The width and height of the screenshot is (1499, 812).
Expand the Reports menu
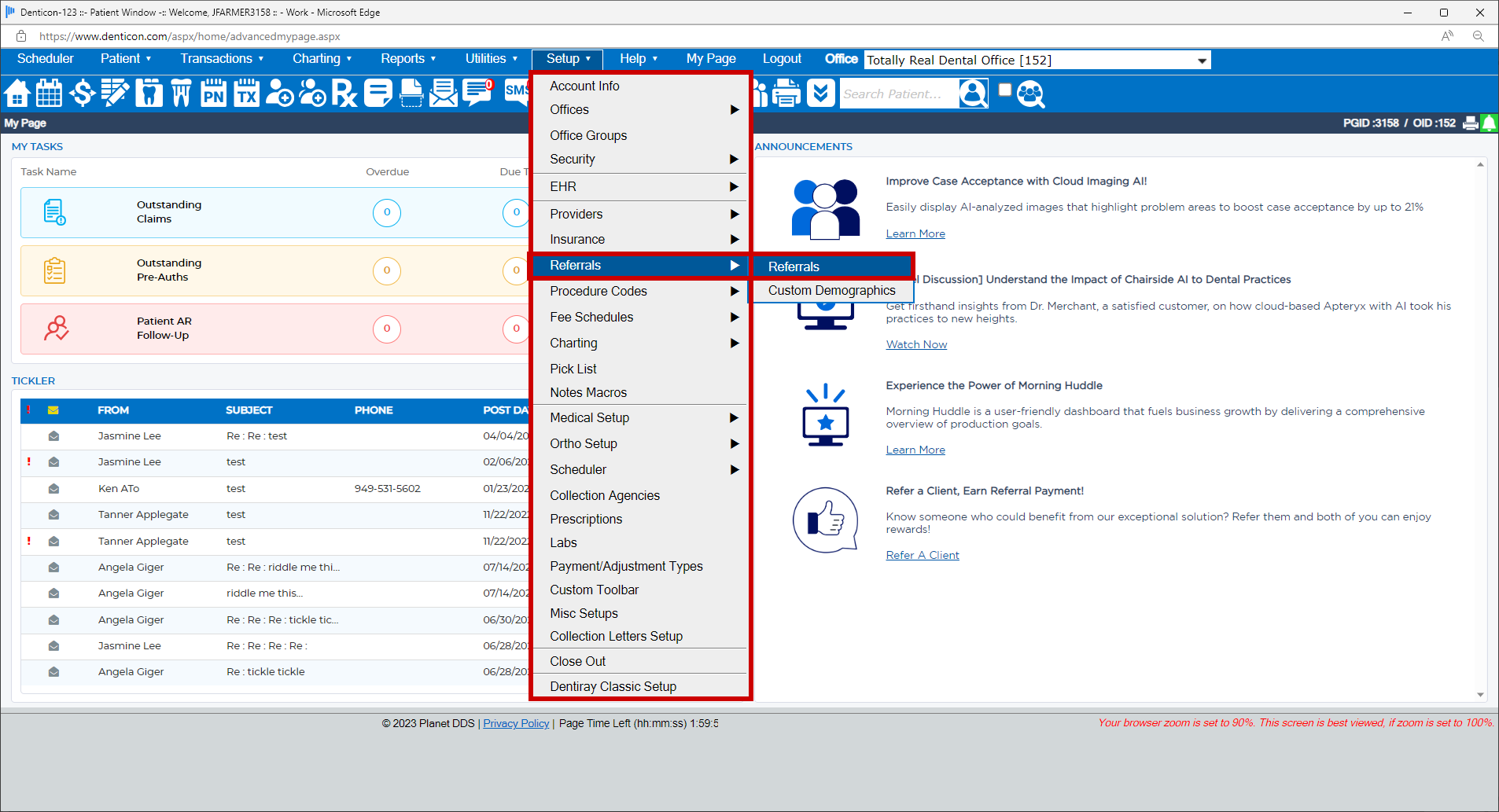pyautogui.click(x=408, y=59)
